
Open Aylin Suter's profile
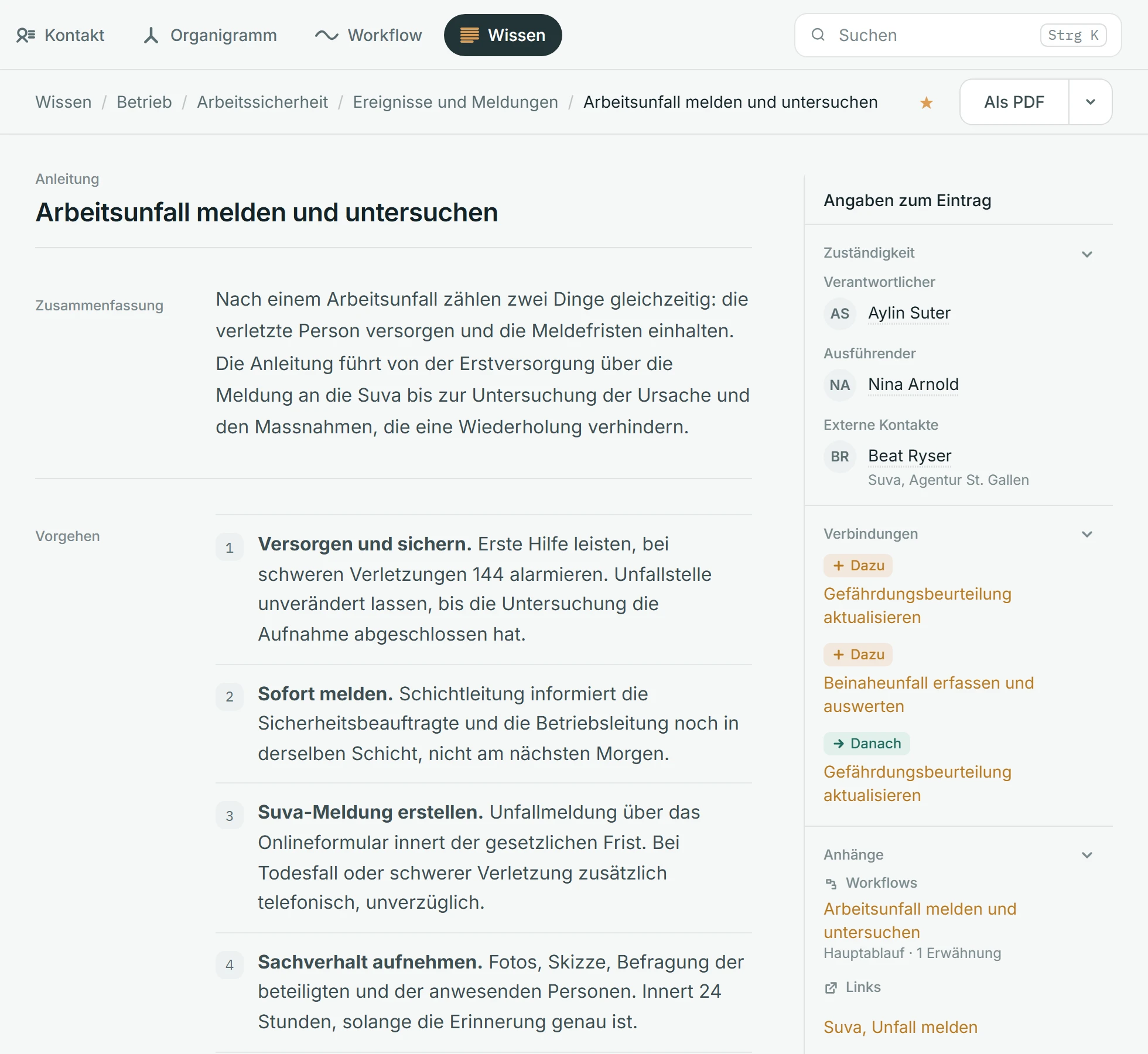point(909,313)
